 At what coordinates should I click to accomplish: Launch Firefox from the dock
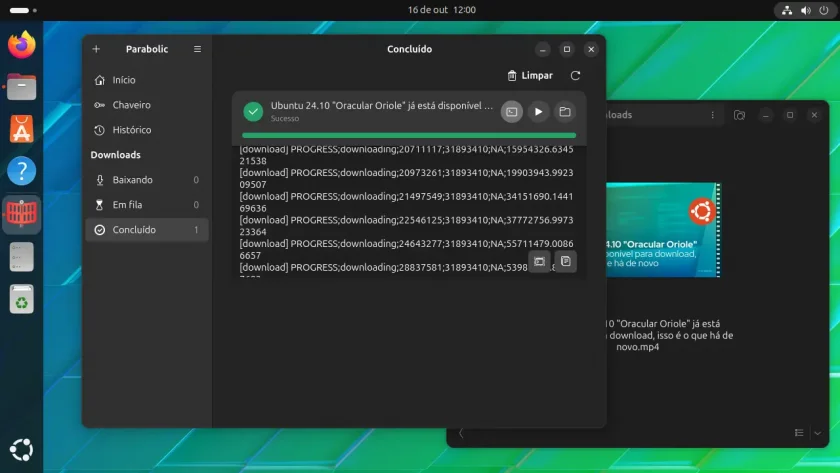pos(21,45)
